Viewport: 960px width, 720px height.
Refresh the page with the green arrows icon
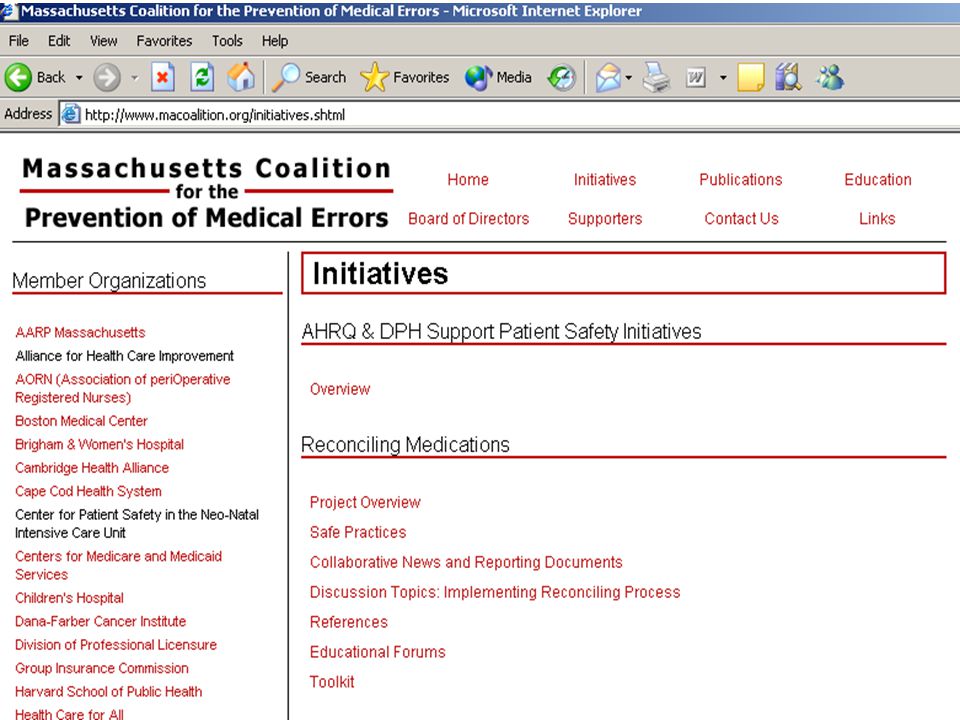(201, 78)
